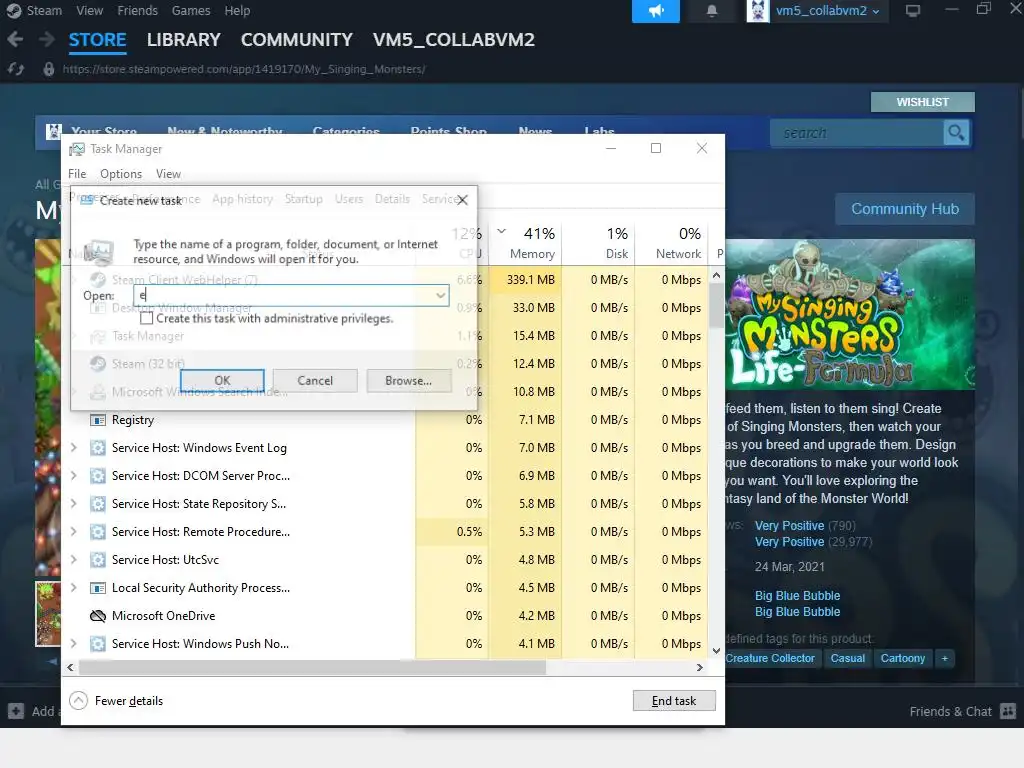This screenshot has height=768, width=1024.
Task: Click the store search magnifier icon
Action: click(956, 133)
